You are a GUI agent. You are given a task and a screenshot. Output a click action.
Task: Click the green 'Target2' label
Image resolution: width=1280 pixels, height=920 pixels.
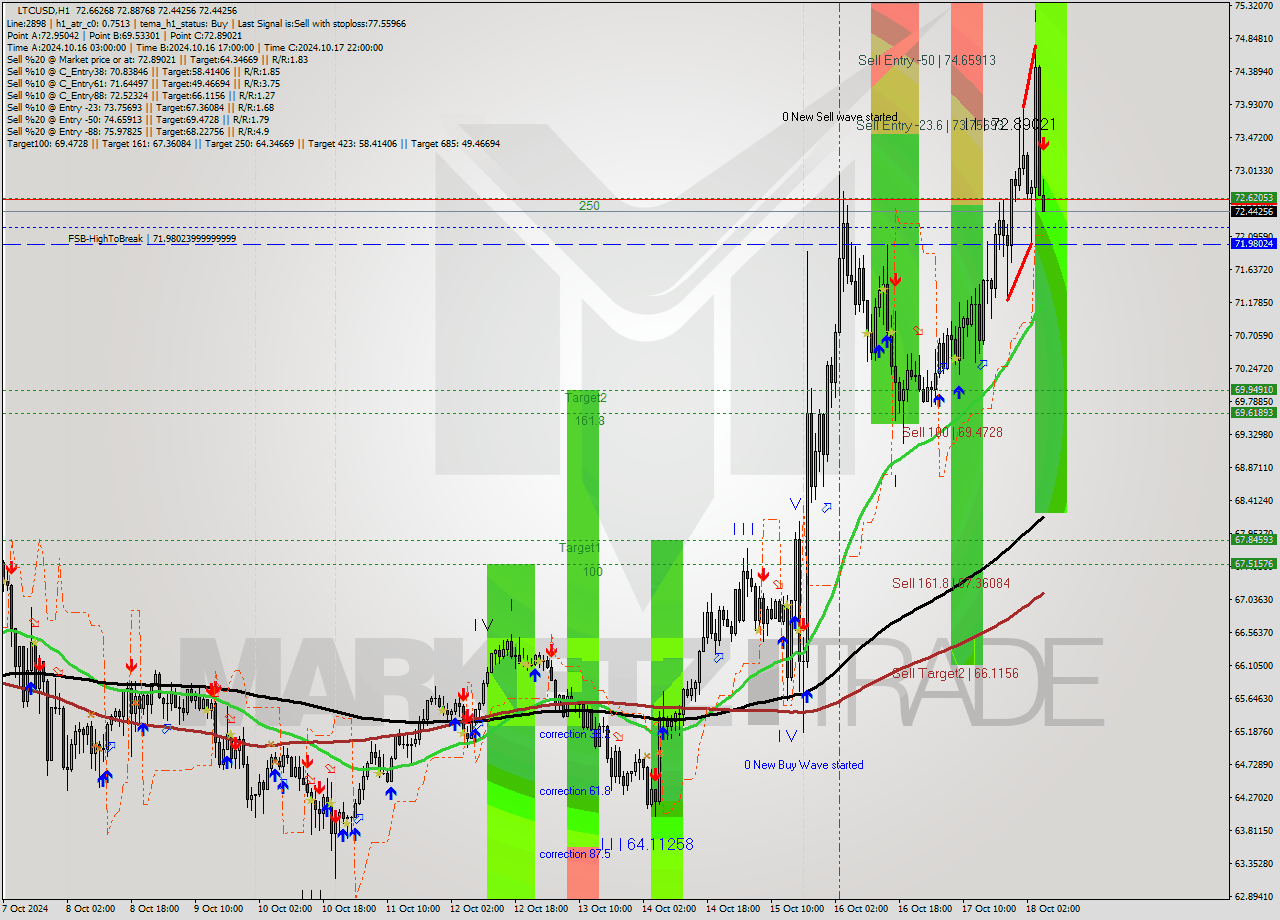586,397
